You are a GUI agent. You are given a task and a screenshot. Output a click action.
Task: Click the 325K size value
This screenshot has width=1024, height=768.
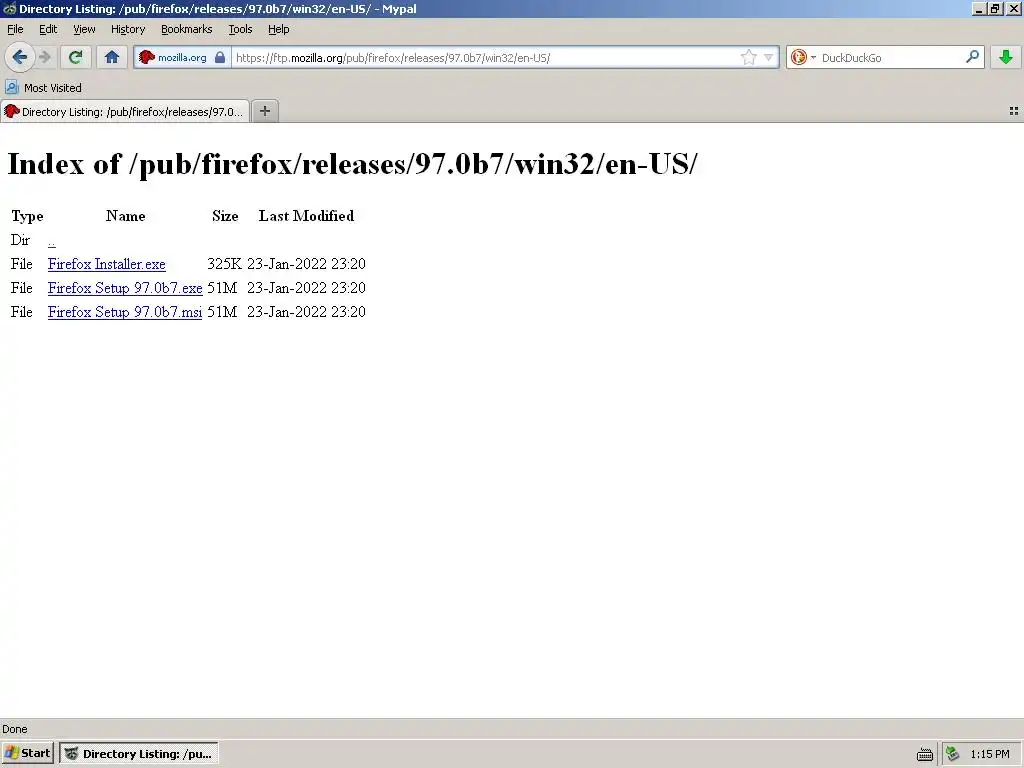point(224,264)
